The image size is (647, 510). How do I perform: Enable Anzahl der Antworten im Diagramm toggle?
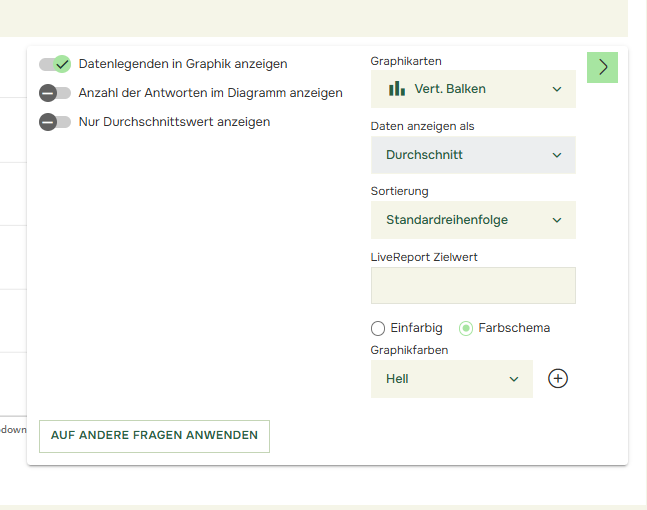(x=55, y=93)
